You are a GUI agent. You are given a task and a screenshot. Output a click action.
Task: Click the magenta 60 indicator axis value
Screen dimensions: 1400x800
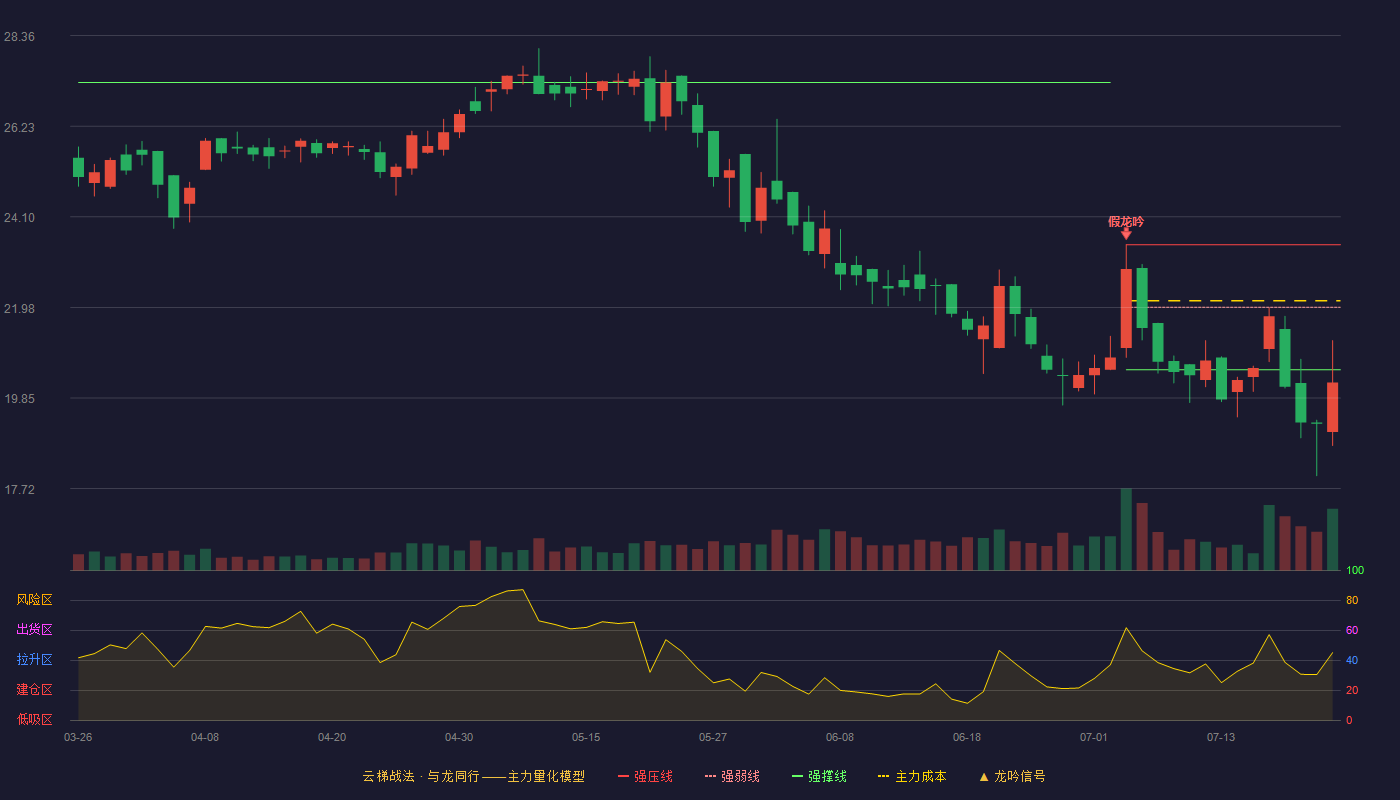1352,631
